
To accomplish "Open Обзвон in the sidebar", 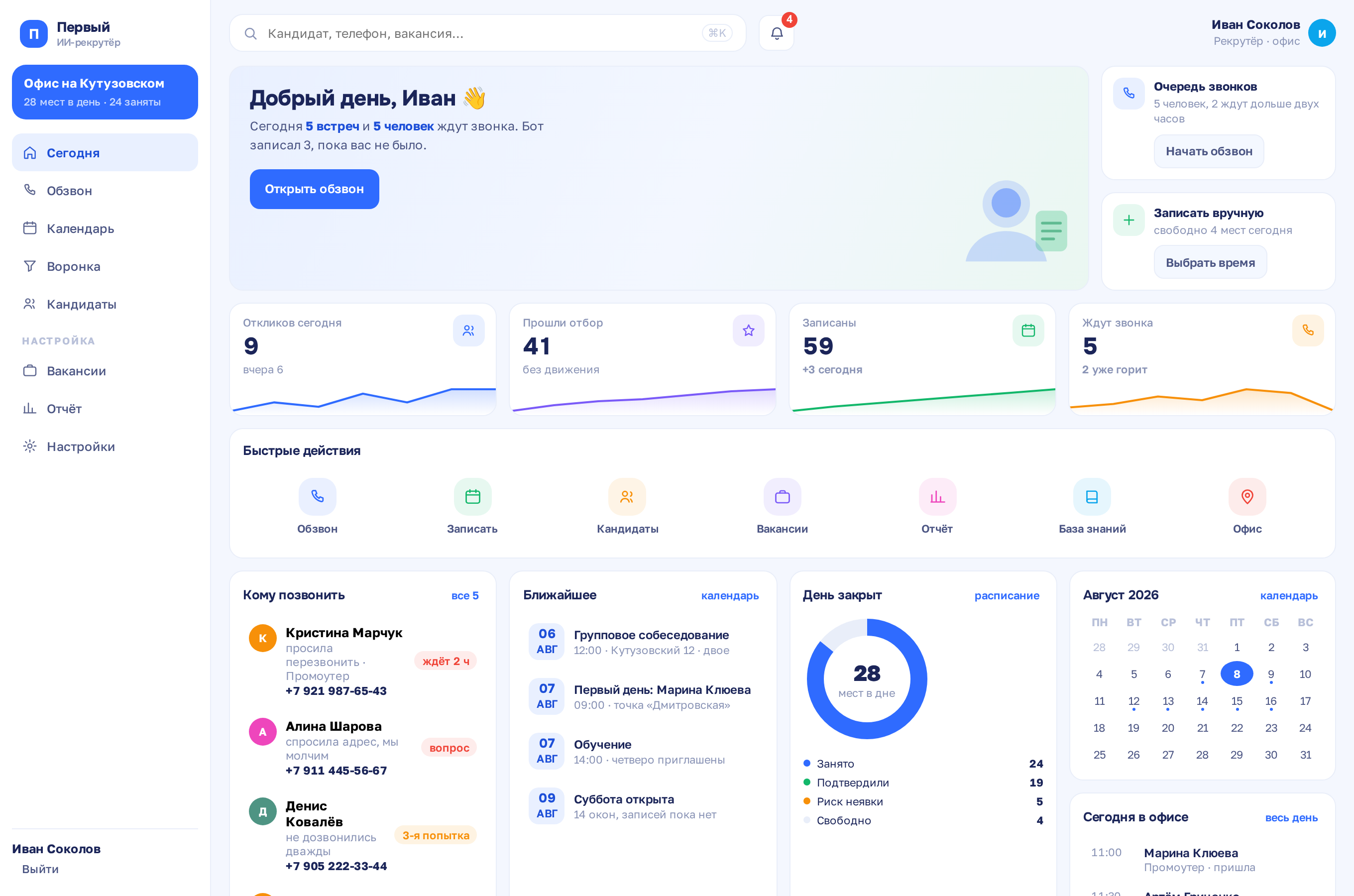I will pyautogui.click(x=105, y=190).
